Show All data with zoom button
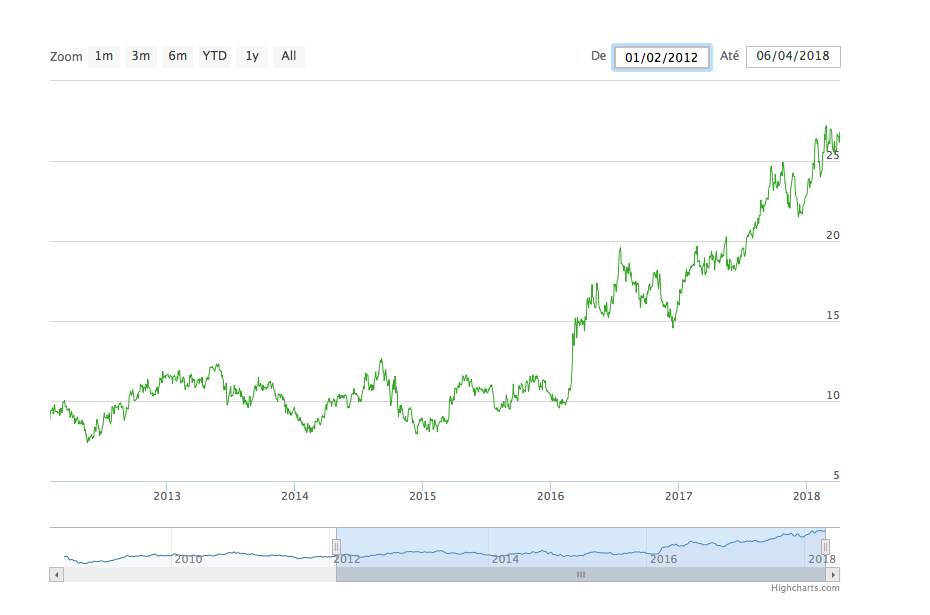The width and height of the screenshot is (930, 615). 288,56
